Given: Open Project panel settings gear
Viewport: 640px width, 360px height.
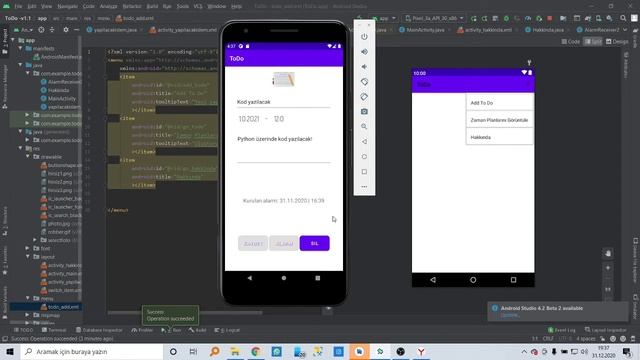Looking at the screenshot, I should click(66, 30).
